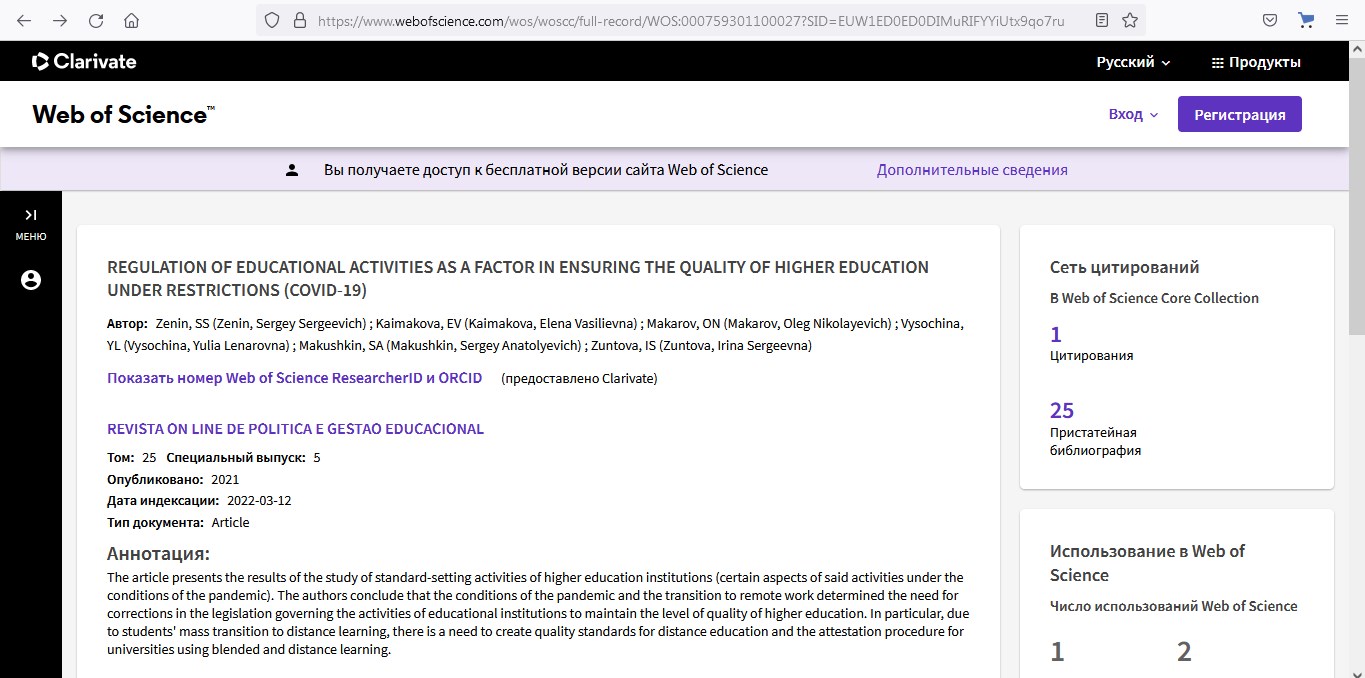Show Web of Science ResearcherID and ORCID
Viewport: 1365px width, 678px height.
[x=295, y=378]
